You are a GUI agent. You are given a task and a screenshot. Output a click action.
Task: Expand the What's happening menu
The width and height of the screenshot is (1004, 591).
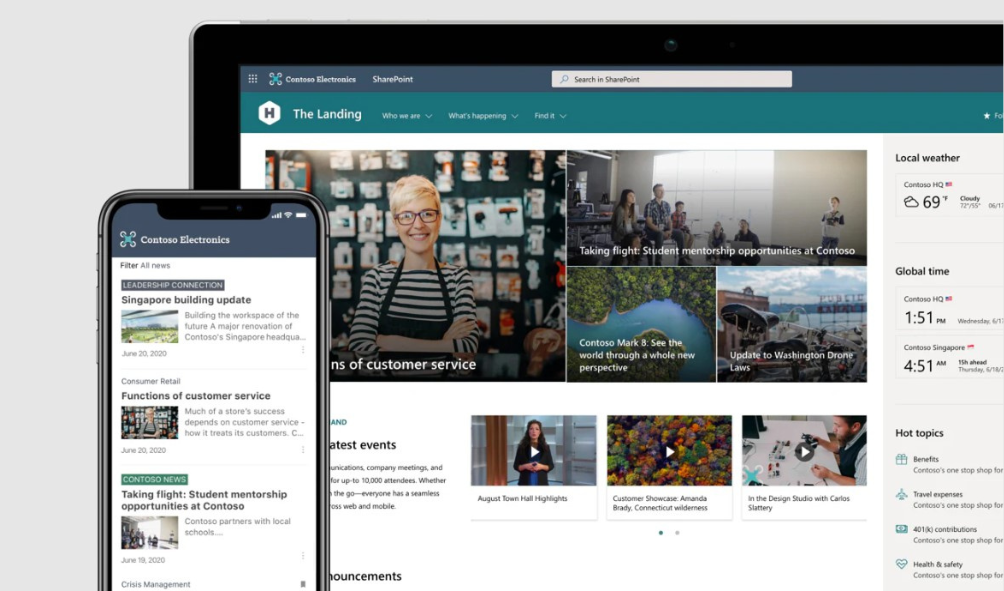point(483,116)
